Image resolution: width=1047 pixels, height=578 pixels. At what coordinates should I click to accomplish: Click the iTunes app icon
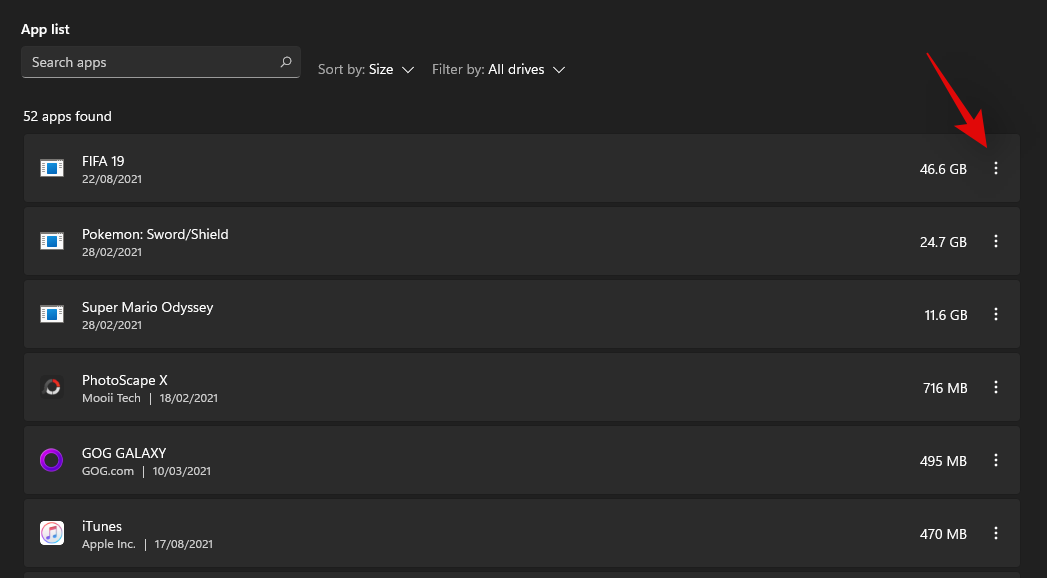[x=52, y=534]
